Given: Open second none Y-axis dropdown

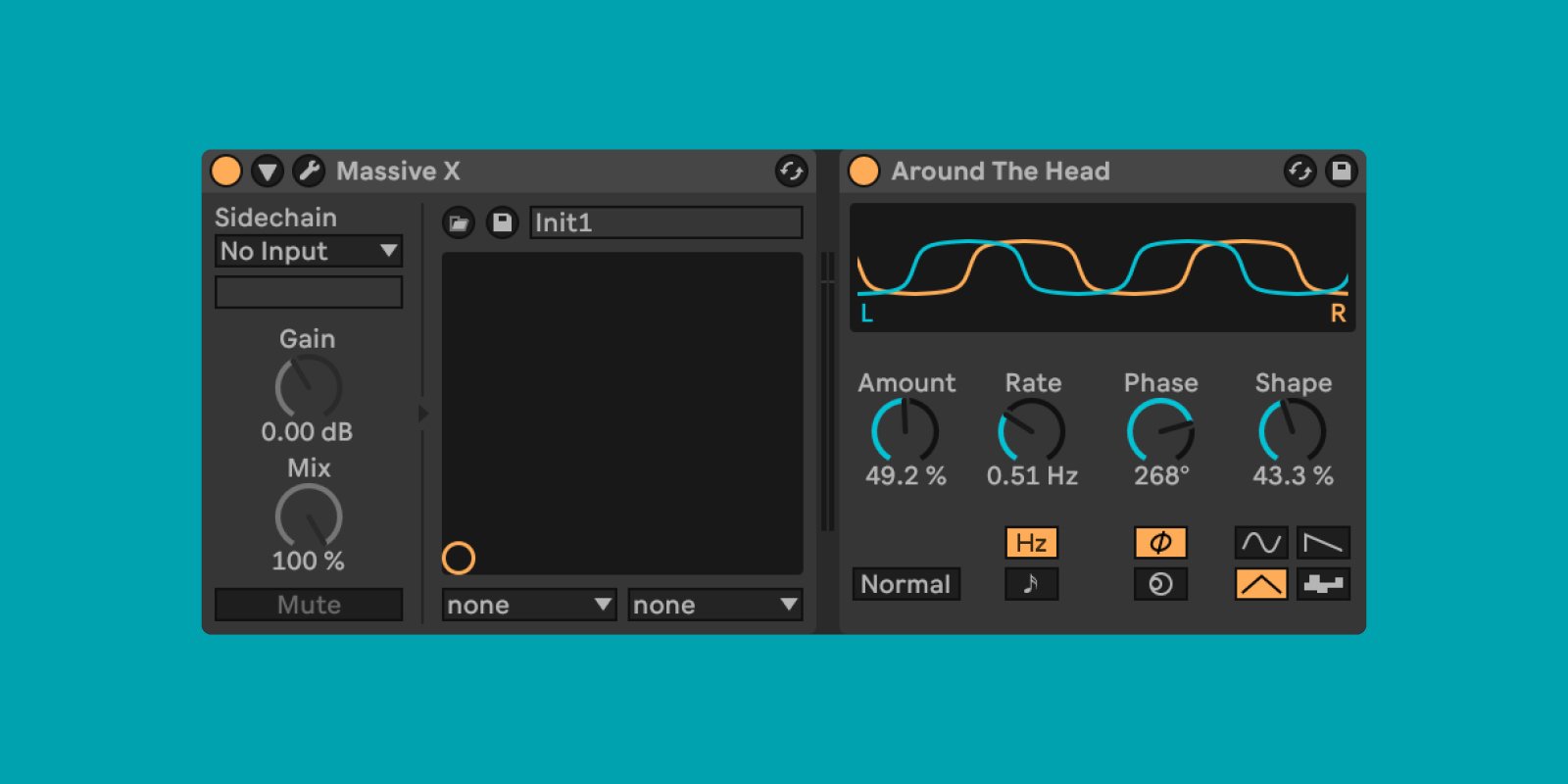Looking at the screenshot, I should [x=715, y=605].
